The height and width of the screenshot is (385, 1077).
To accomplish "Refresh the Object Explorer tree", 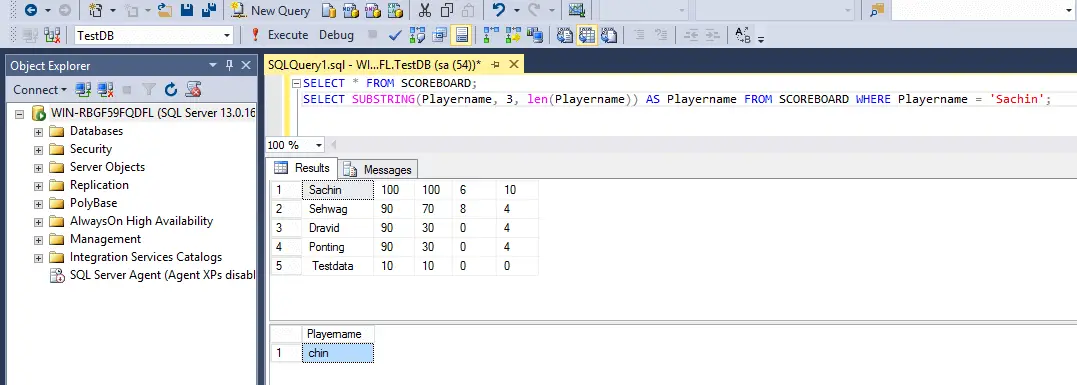I will pyautogui.click(x=171, y=89).
